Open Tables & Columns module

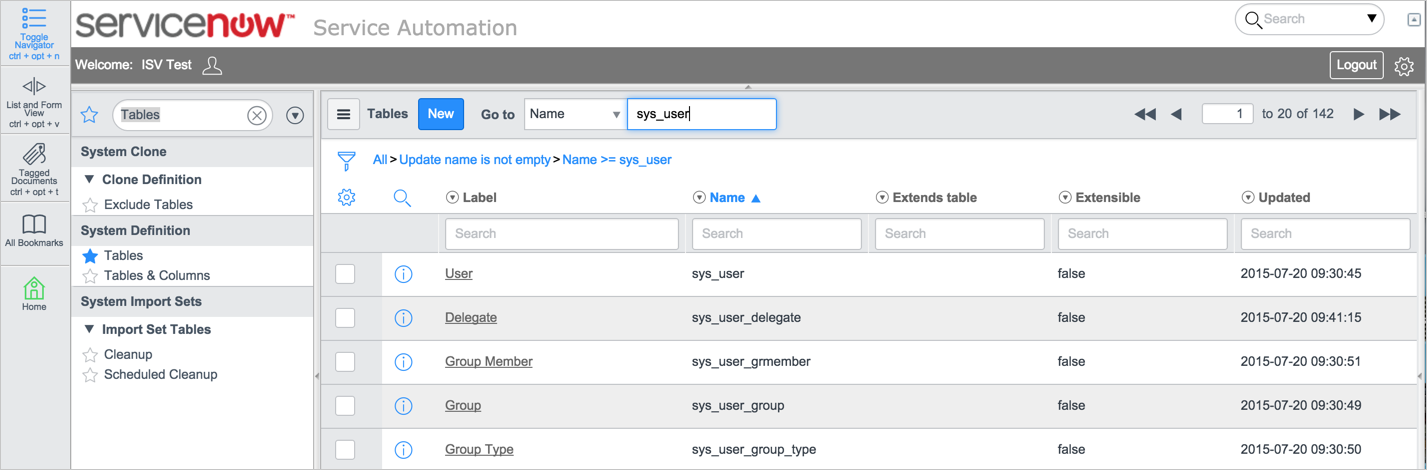coord(156,276)
